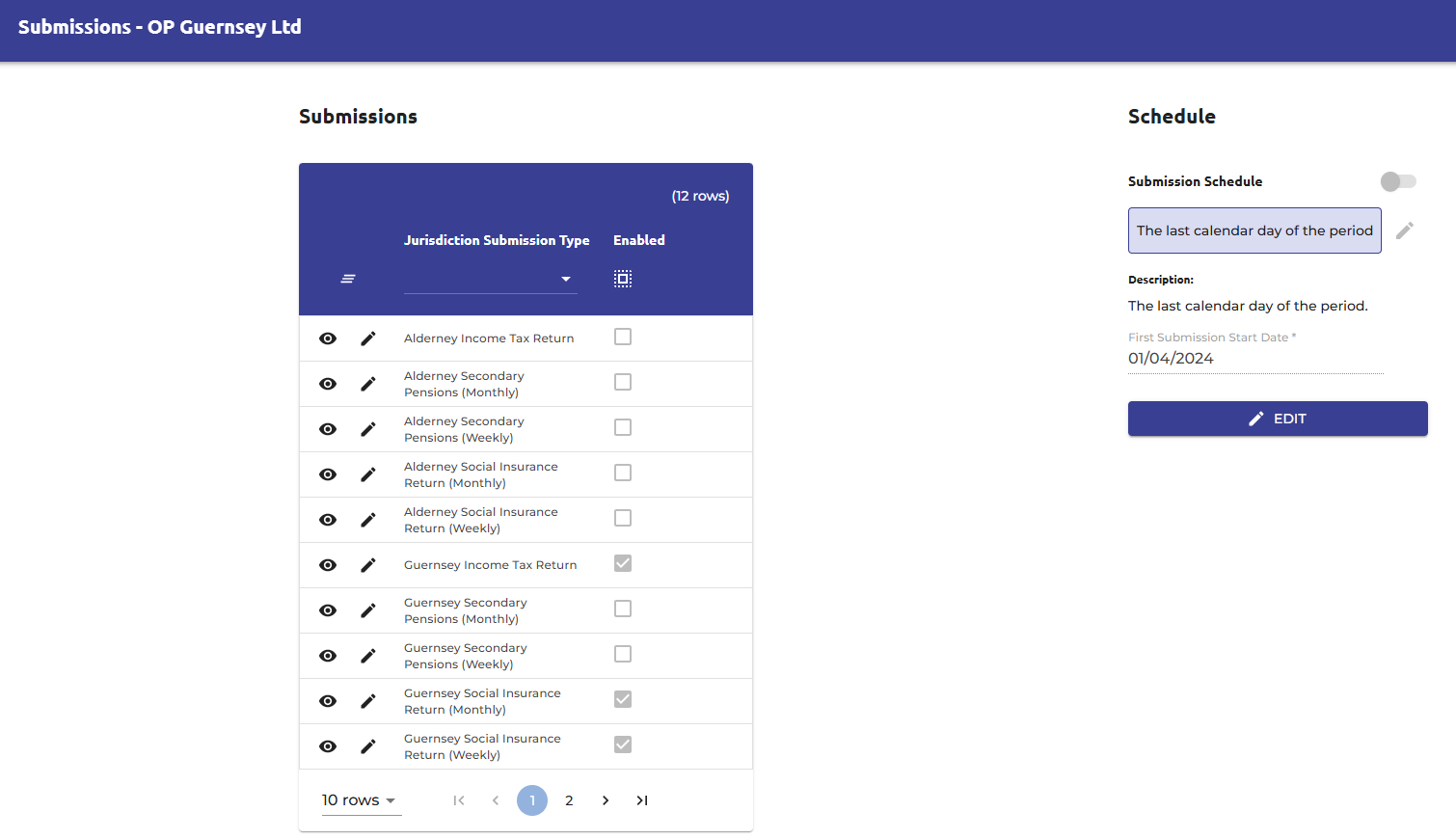View the Alderney Income Tax Return submission
Image resolution: width=1456 pixels, height=839 pixels.
point(328,338)
